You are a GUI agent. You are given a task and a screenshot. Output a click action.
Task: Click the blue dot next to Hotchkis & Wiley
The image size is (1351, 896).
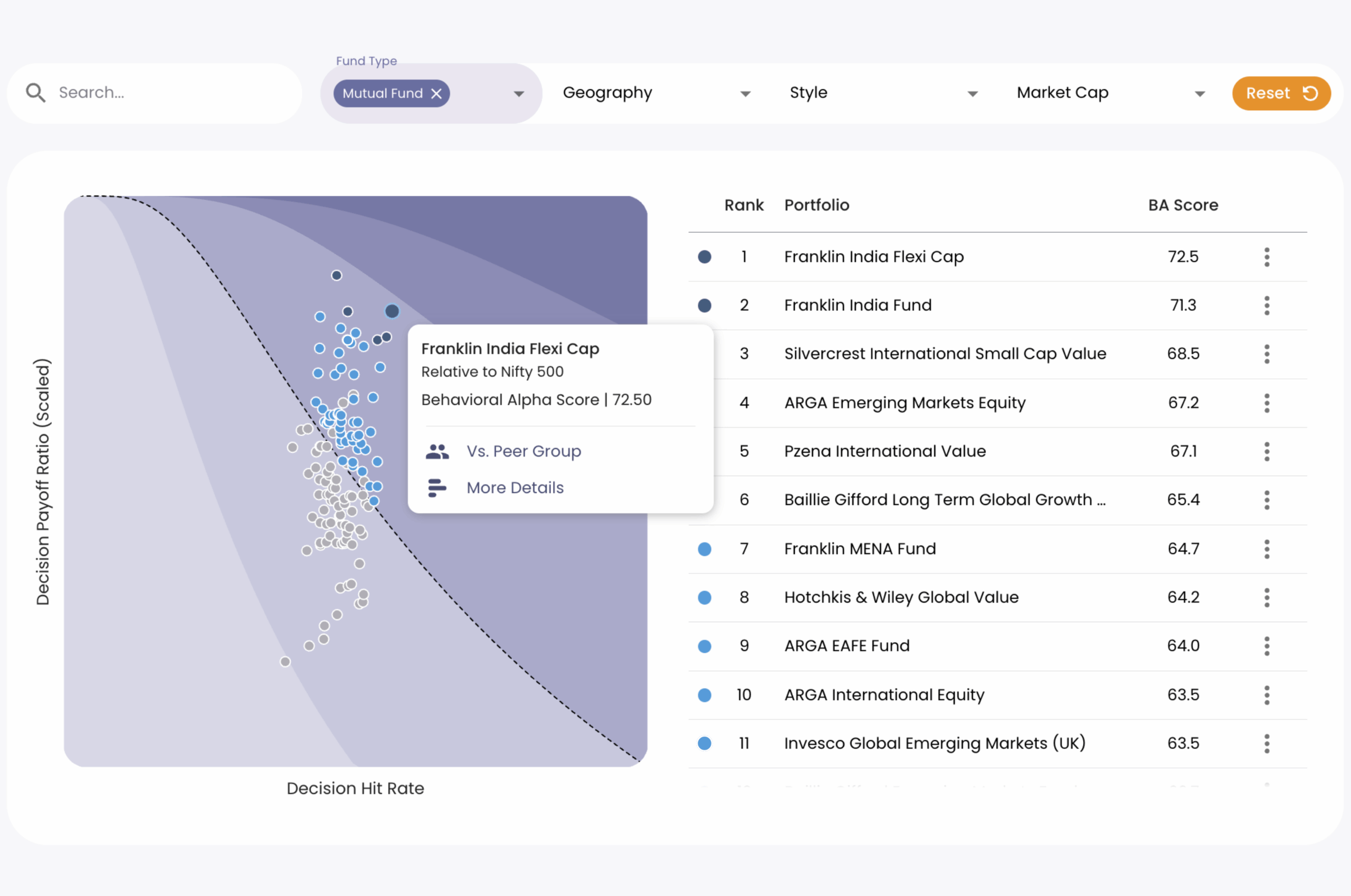[705, 598]
